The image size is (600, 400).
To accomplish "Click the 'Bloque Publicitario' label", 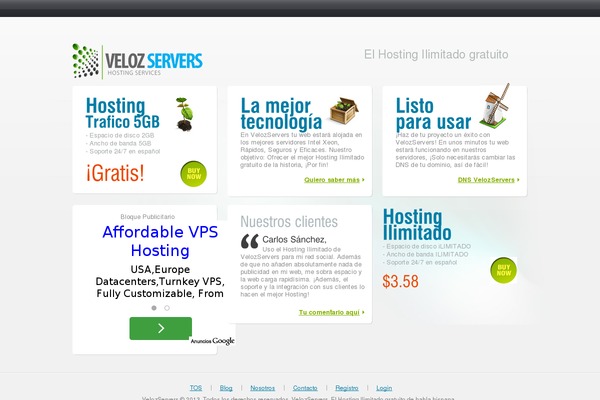I will (148, 217).
